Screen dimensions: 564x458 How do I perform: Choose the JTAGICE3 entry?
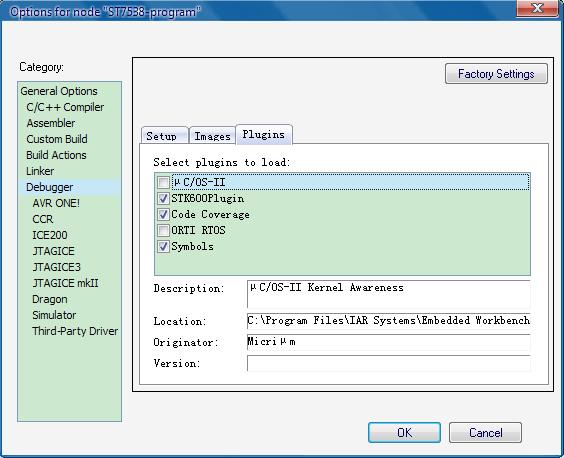(x=56, y=267)
